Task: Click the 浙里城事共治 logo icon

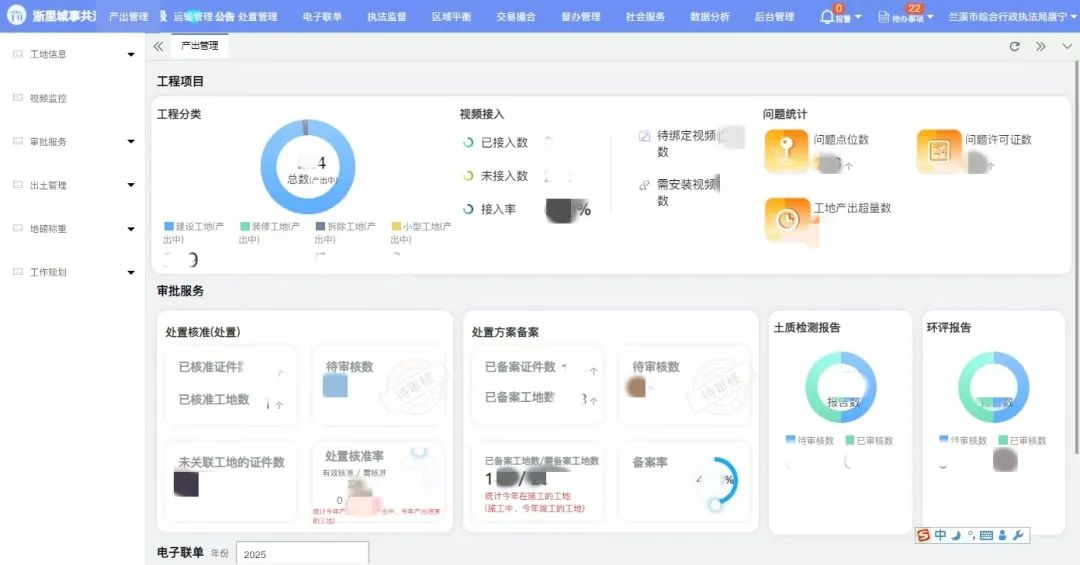Action: point(16,16)
